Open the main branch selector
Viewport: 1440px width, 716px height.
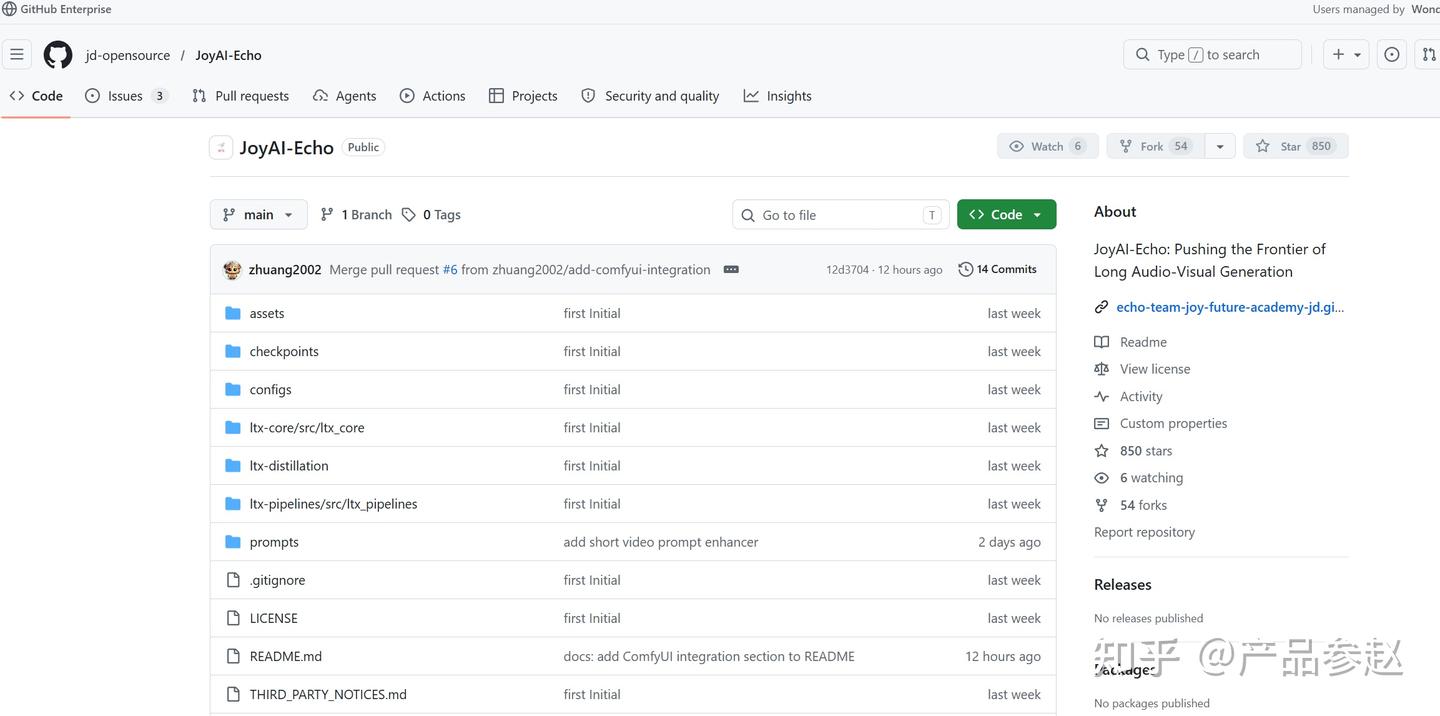[258, 215]
